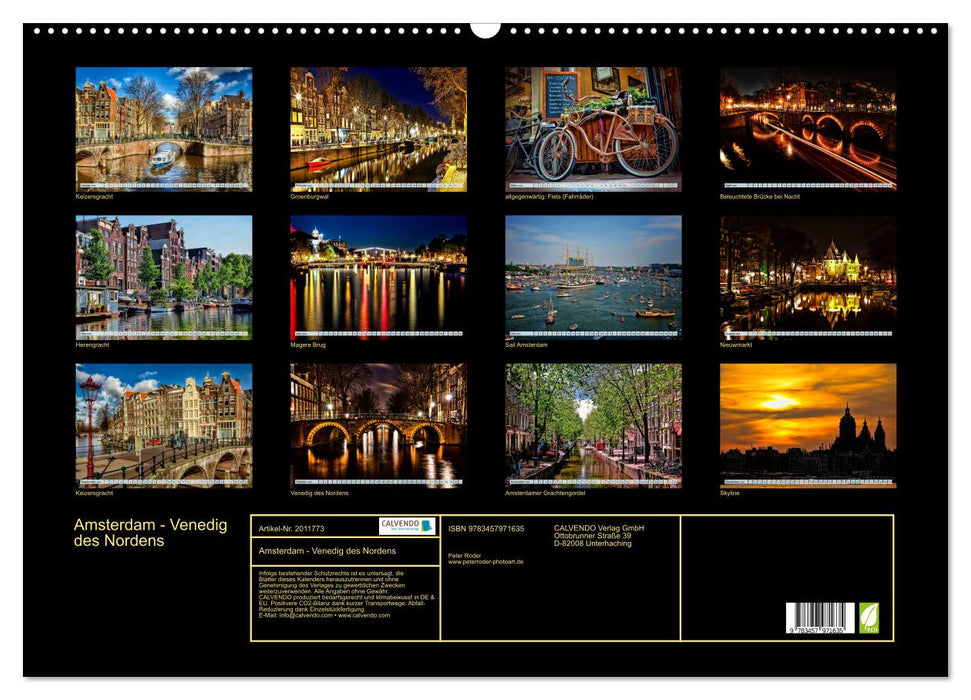
Task: Click the barcode graphic
Action: pyautogui.click(x=818, y=617)
